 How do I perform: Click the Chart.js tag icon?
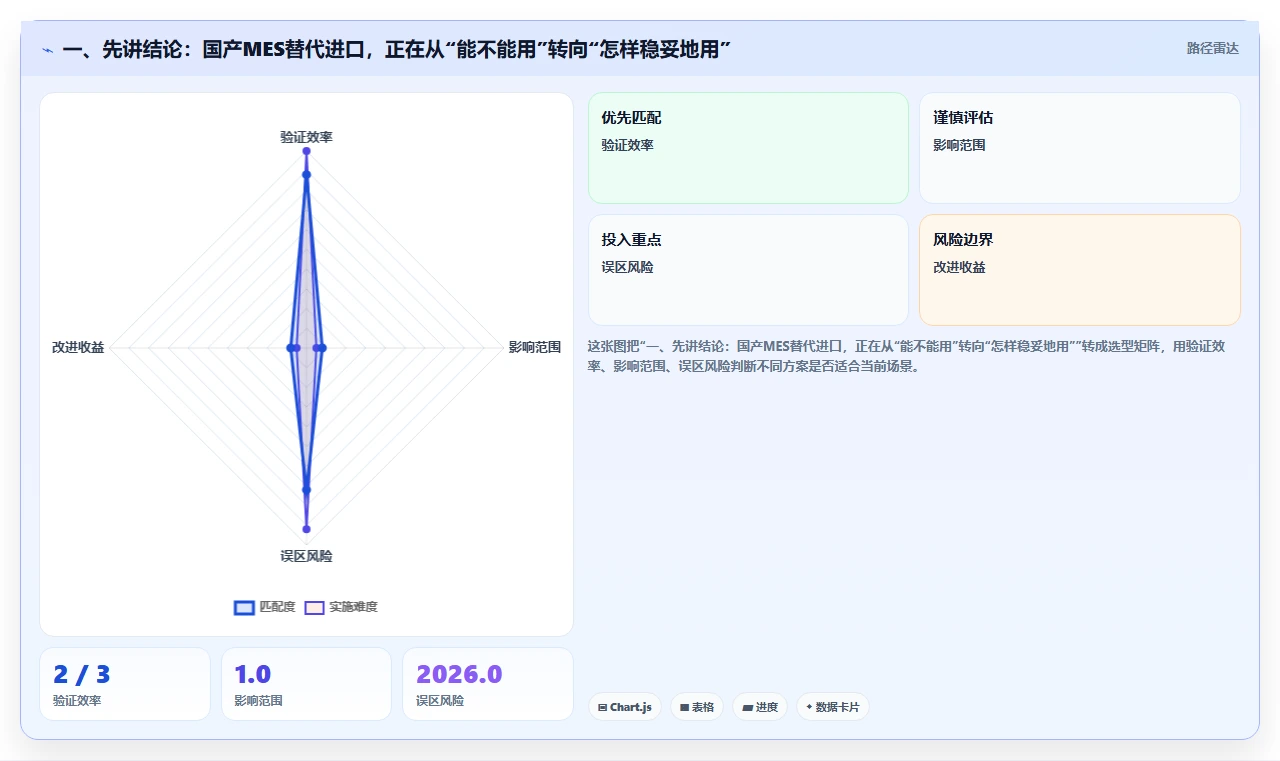point(602,707)
